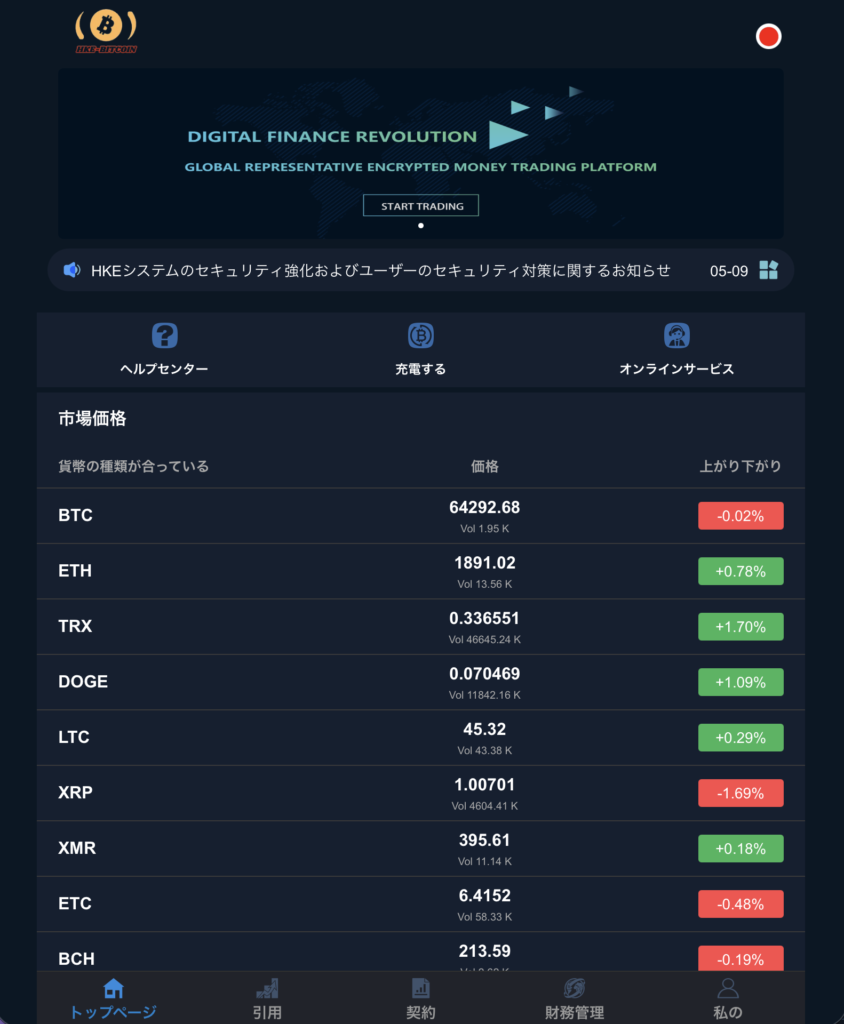The image size is (844, 1024).
Task: Select the DOGE market row
Action: (x=421, y=682)
